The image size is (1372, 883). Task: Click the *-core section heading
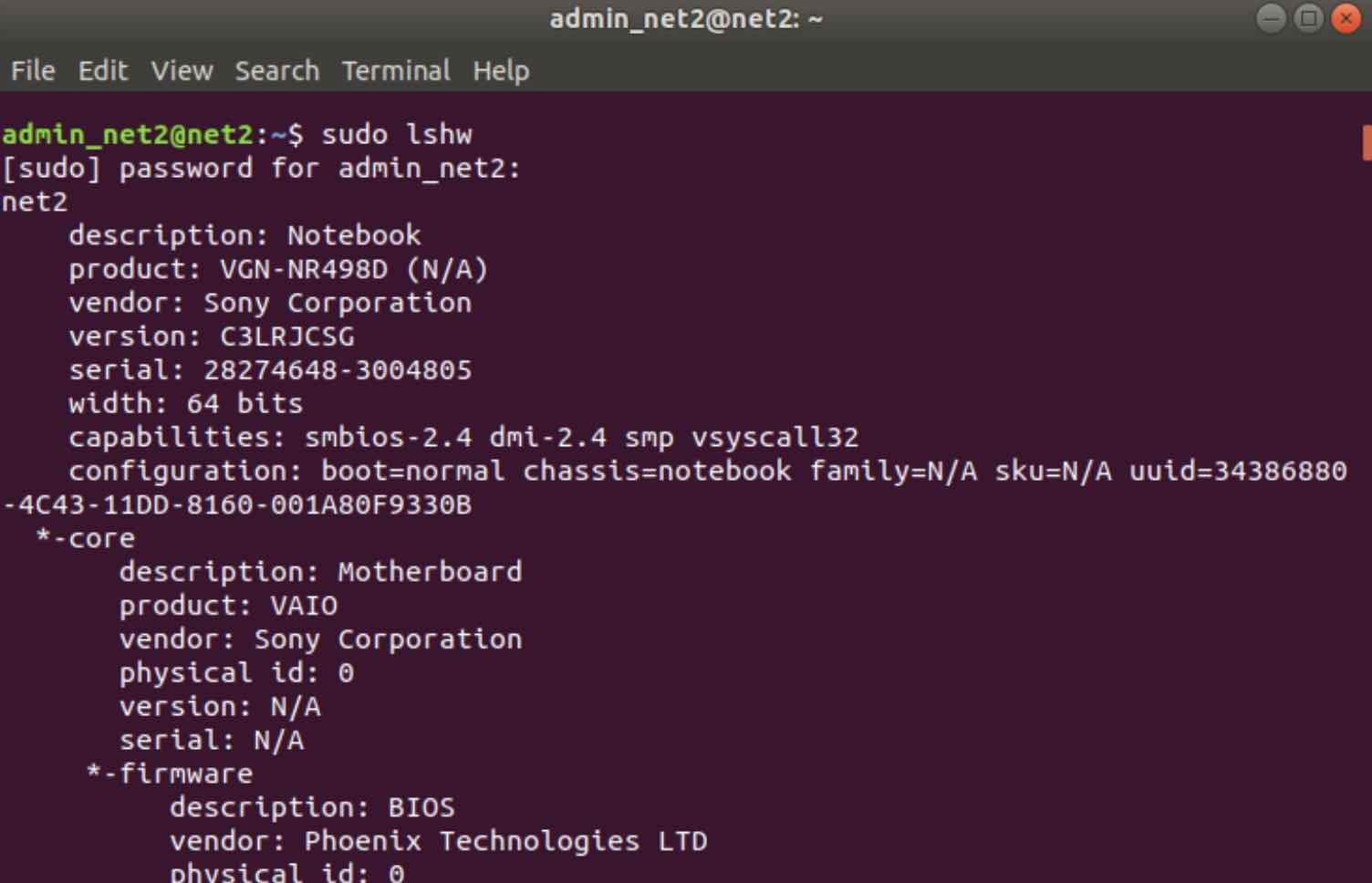85,538
